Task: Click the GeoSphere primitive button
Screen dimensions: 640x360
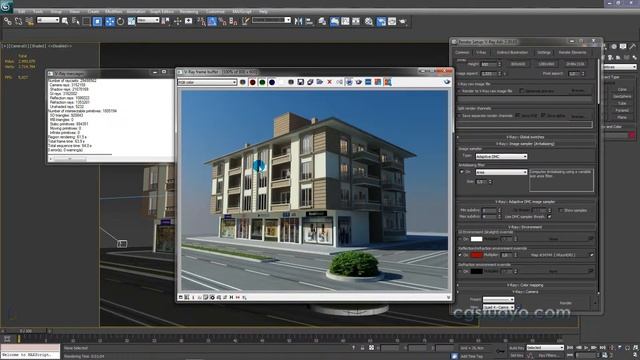Action: tap(622, 96)
